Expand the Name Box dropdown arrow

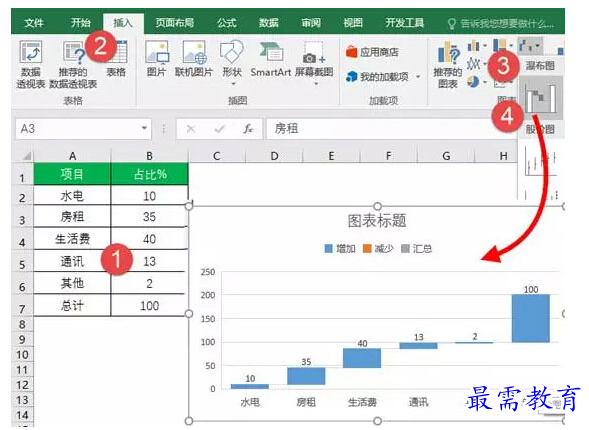click(x=144, y=128)
